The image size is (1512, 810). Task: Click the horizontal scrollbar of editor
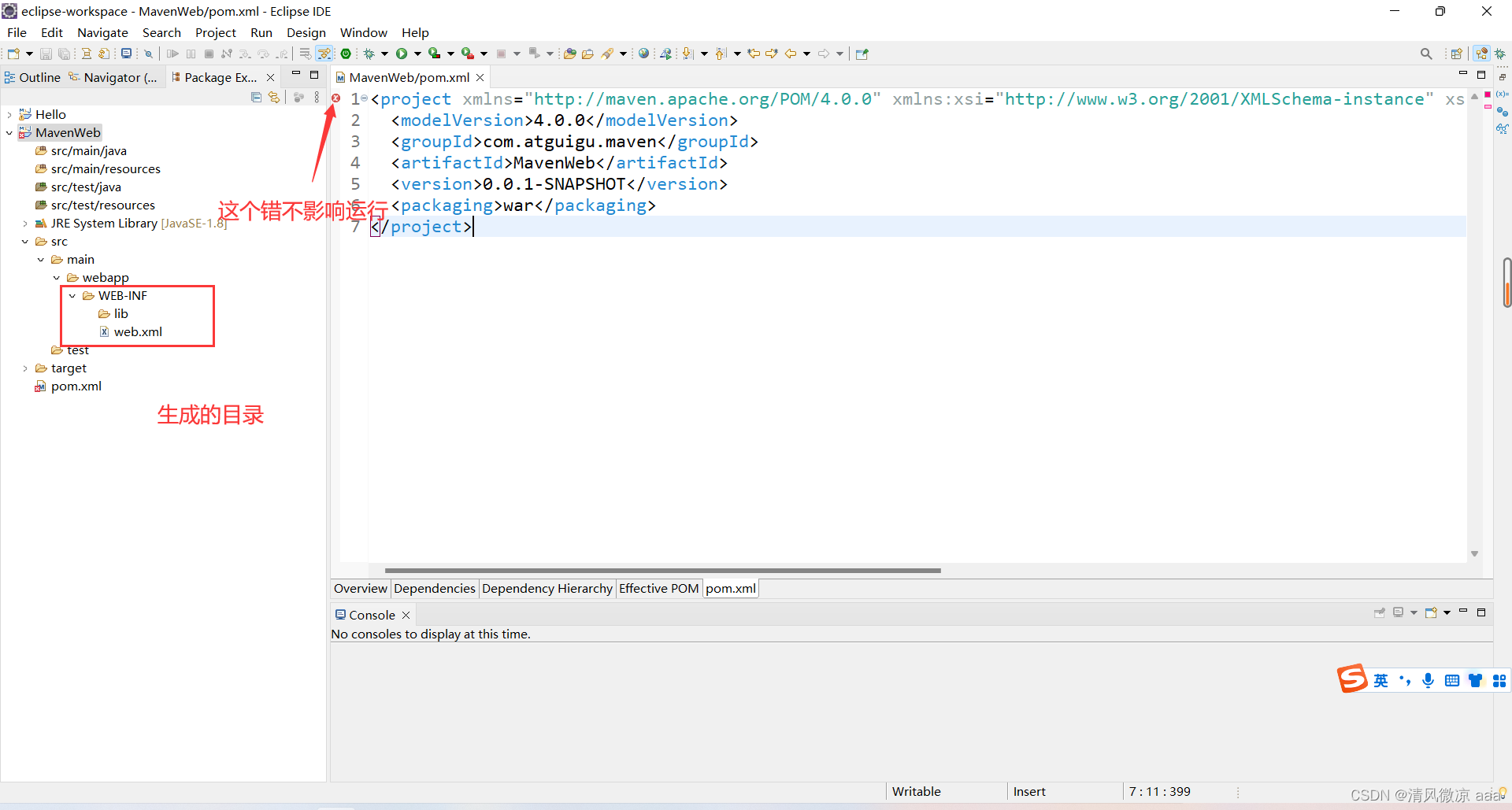(x=662, y=570)
